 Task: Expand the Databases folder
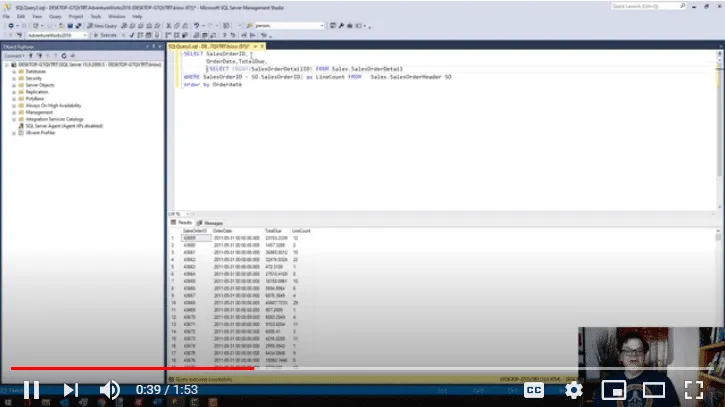14,72
